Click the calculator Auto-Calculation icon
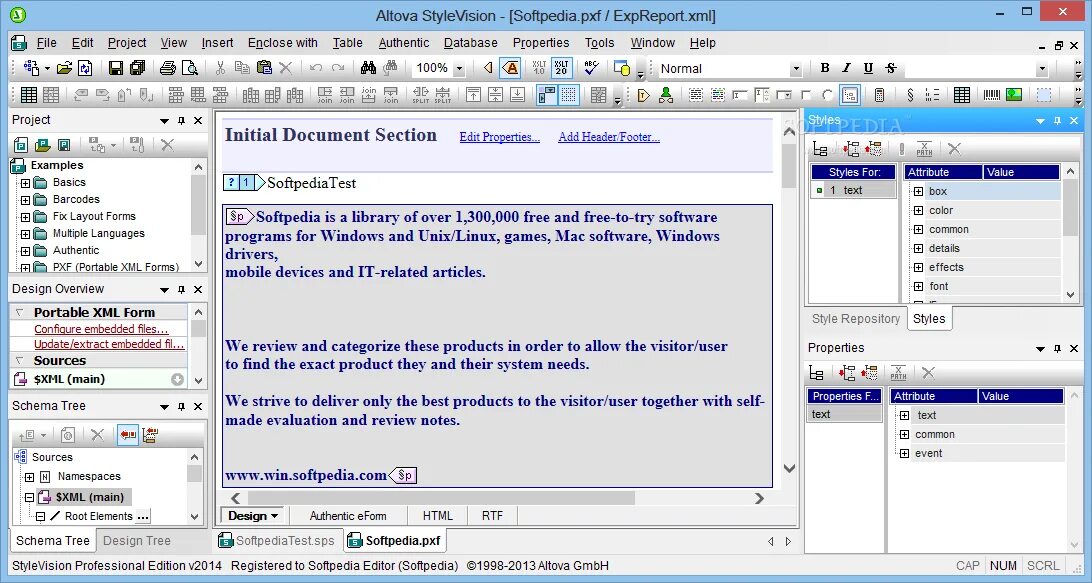This screenshot has width=1092, height=583. point(879,95)
